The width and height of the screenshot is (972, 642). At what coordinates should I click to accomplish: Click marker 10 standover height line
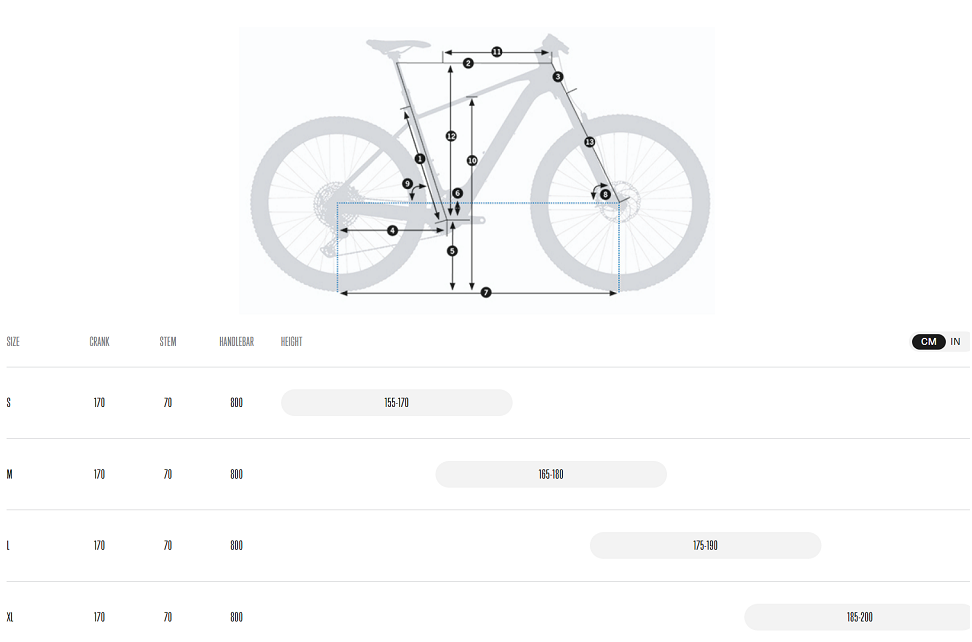472,161
